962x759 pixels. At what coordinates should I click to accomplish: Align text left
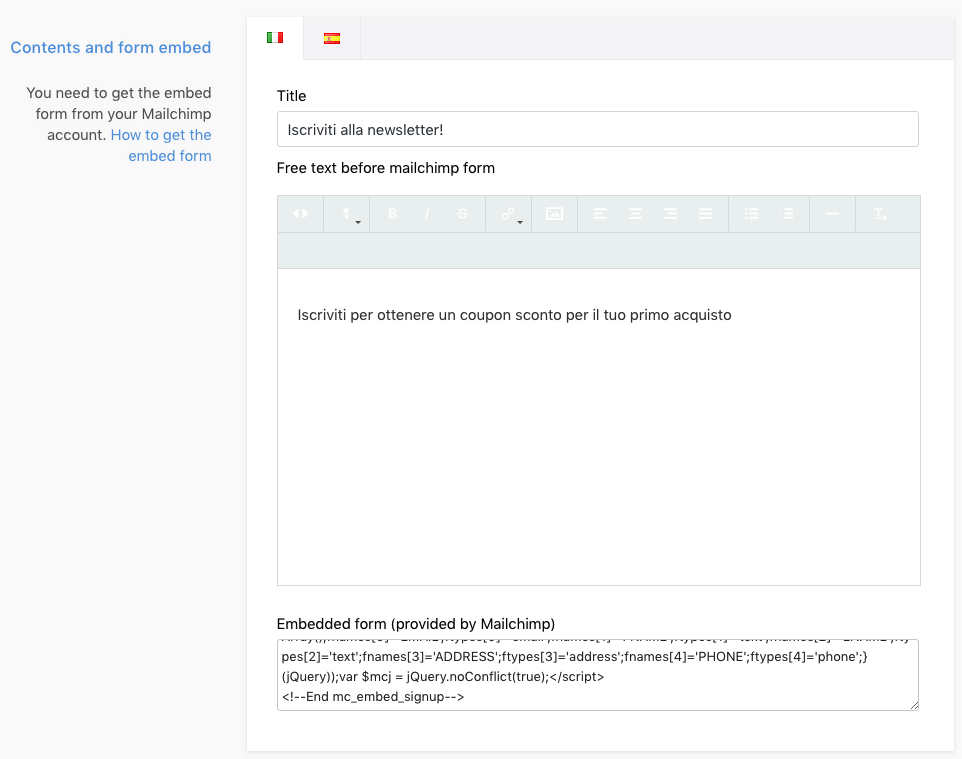(x=601, y=214)
